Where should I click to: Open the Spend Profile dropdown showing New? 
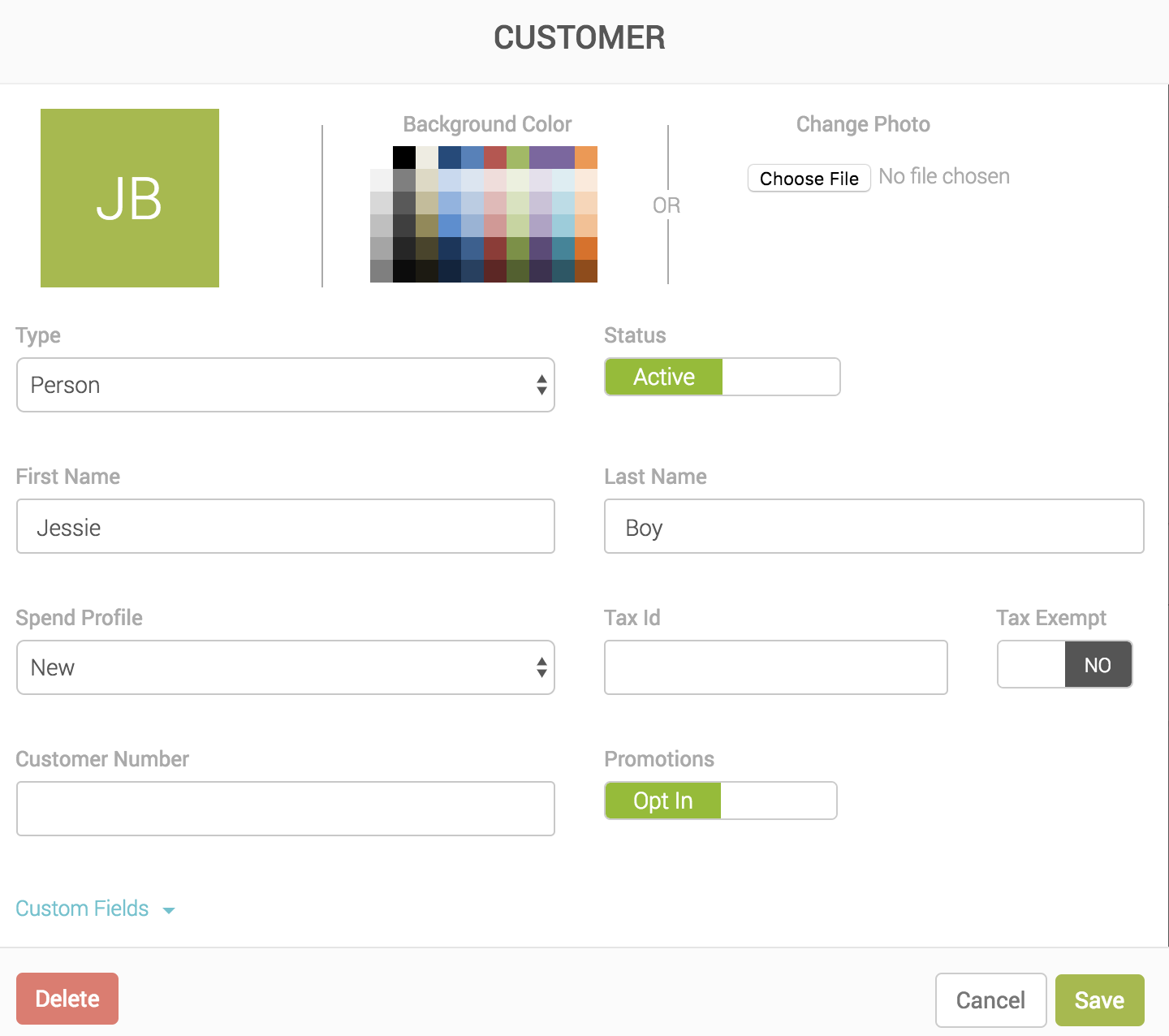point(286,667)
